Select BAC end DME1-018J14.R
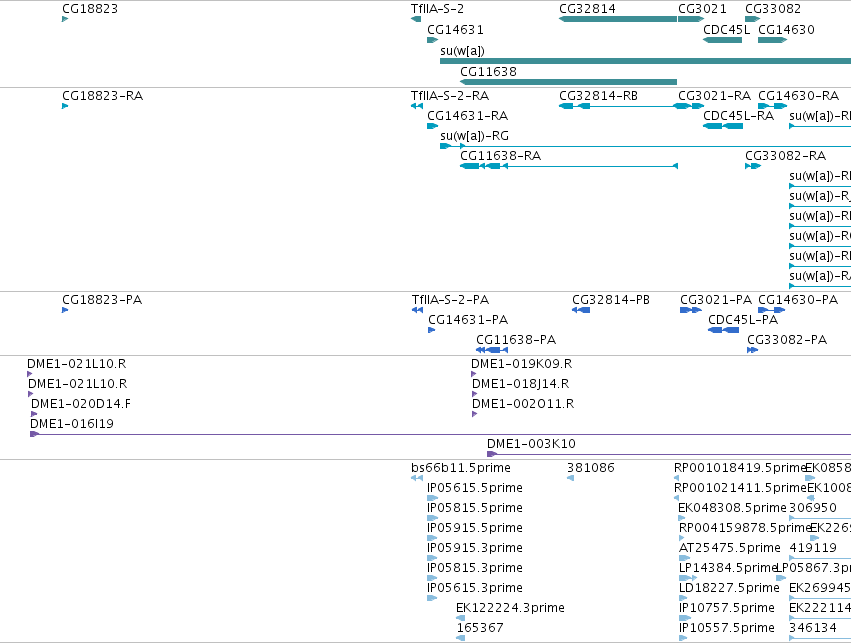 click(x=520, y=384)
